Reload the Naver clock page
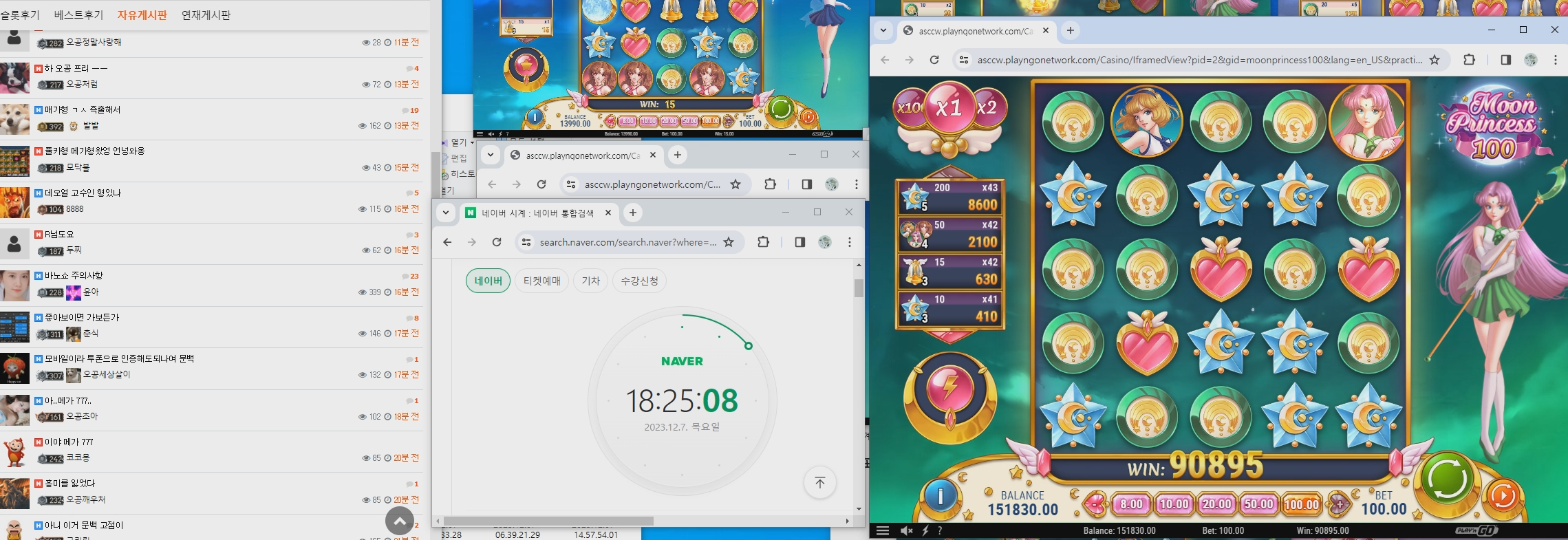Screen dimensions: 1568x540 [x=497, y=242]
